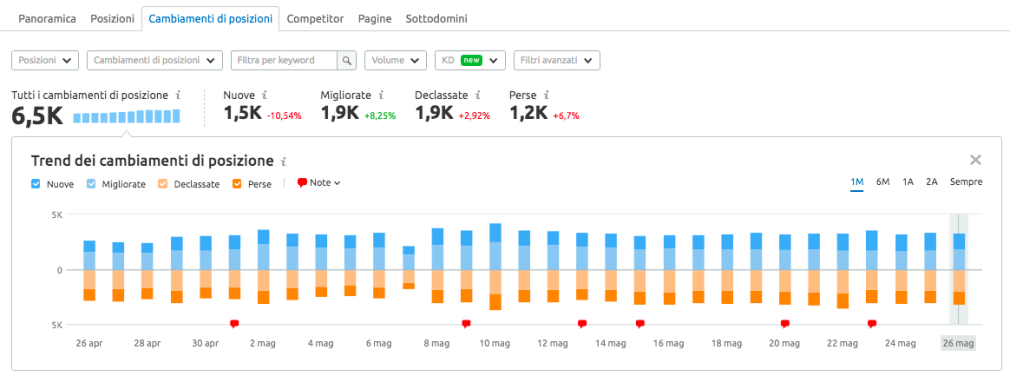Click info icon next to Nuove
1010x376 pixels.
[x=265, y=95]
